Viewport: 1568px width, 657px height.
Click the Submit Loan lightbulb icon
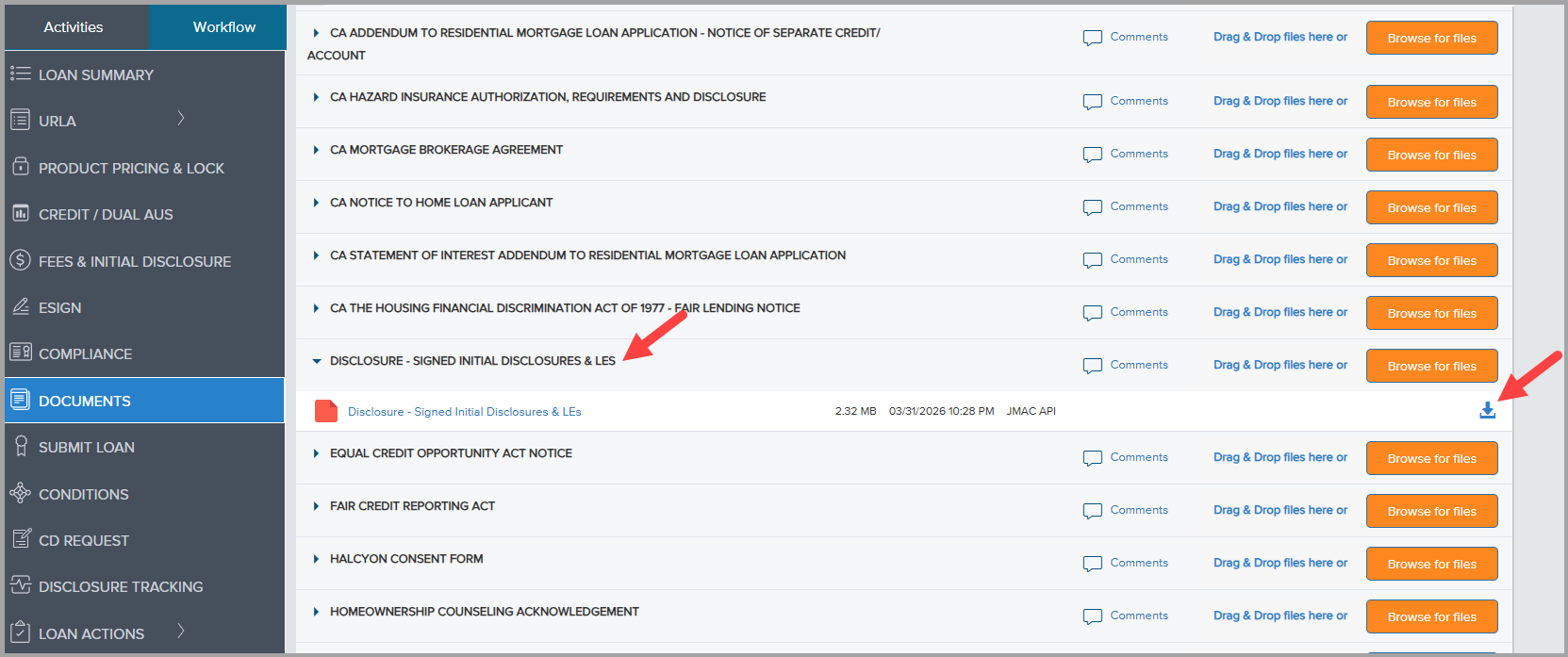pos(20,447)
